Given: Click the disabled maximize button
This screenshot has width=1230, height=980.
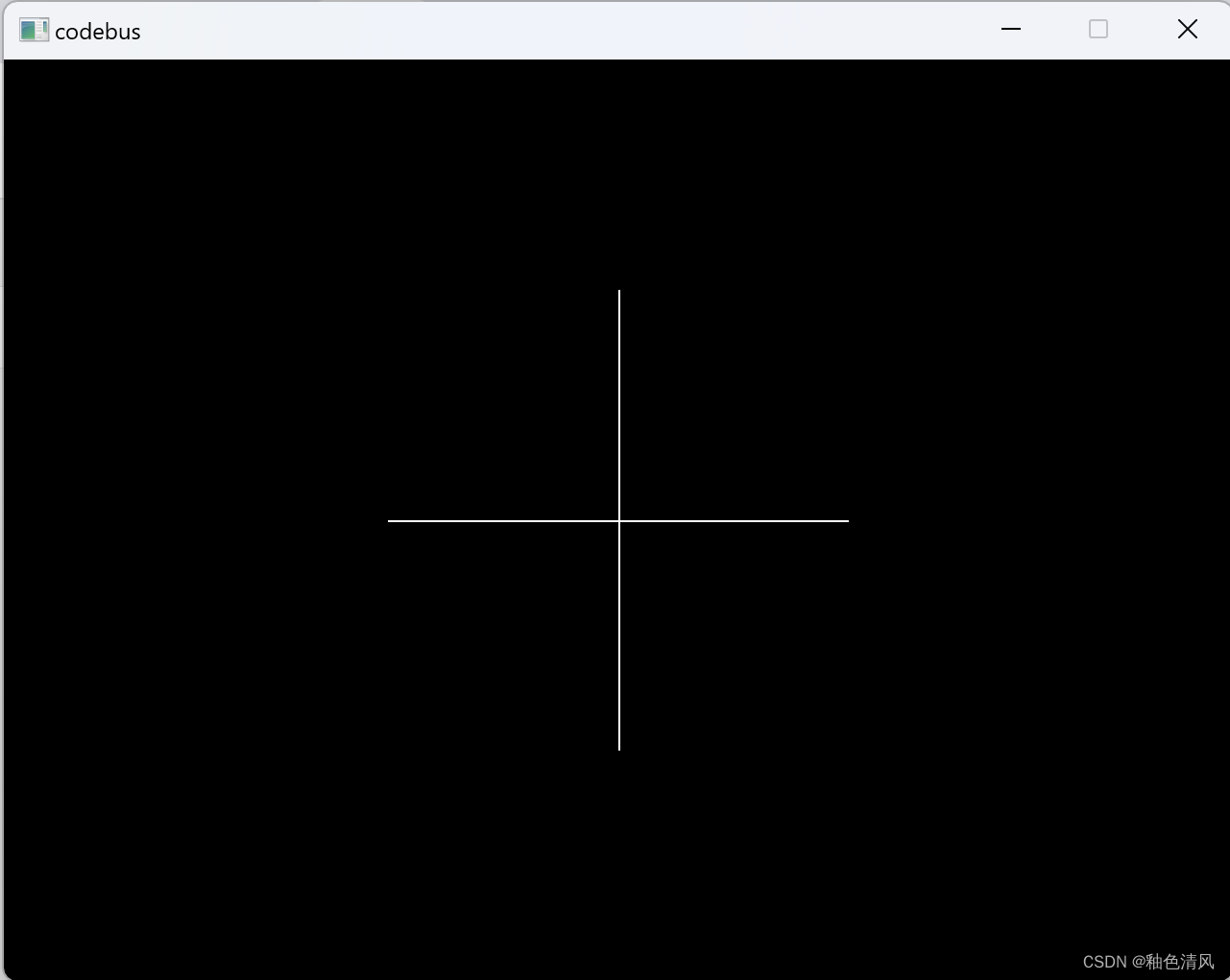Looking at the screenshot, I should click(x=1098, y=30).
